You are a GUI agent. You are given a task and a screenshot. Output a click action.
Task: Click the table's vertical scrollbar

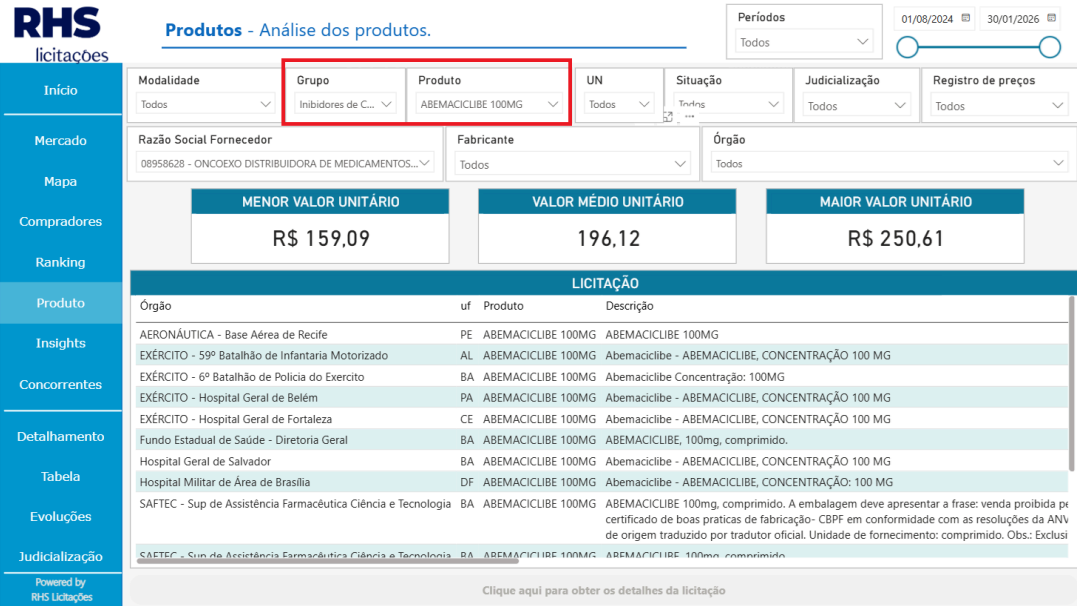1072,383
